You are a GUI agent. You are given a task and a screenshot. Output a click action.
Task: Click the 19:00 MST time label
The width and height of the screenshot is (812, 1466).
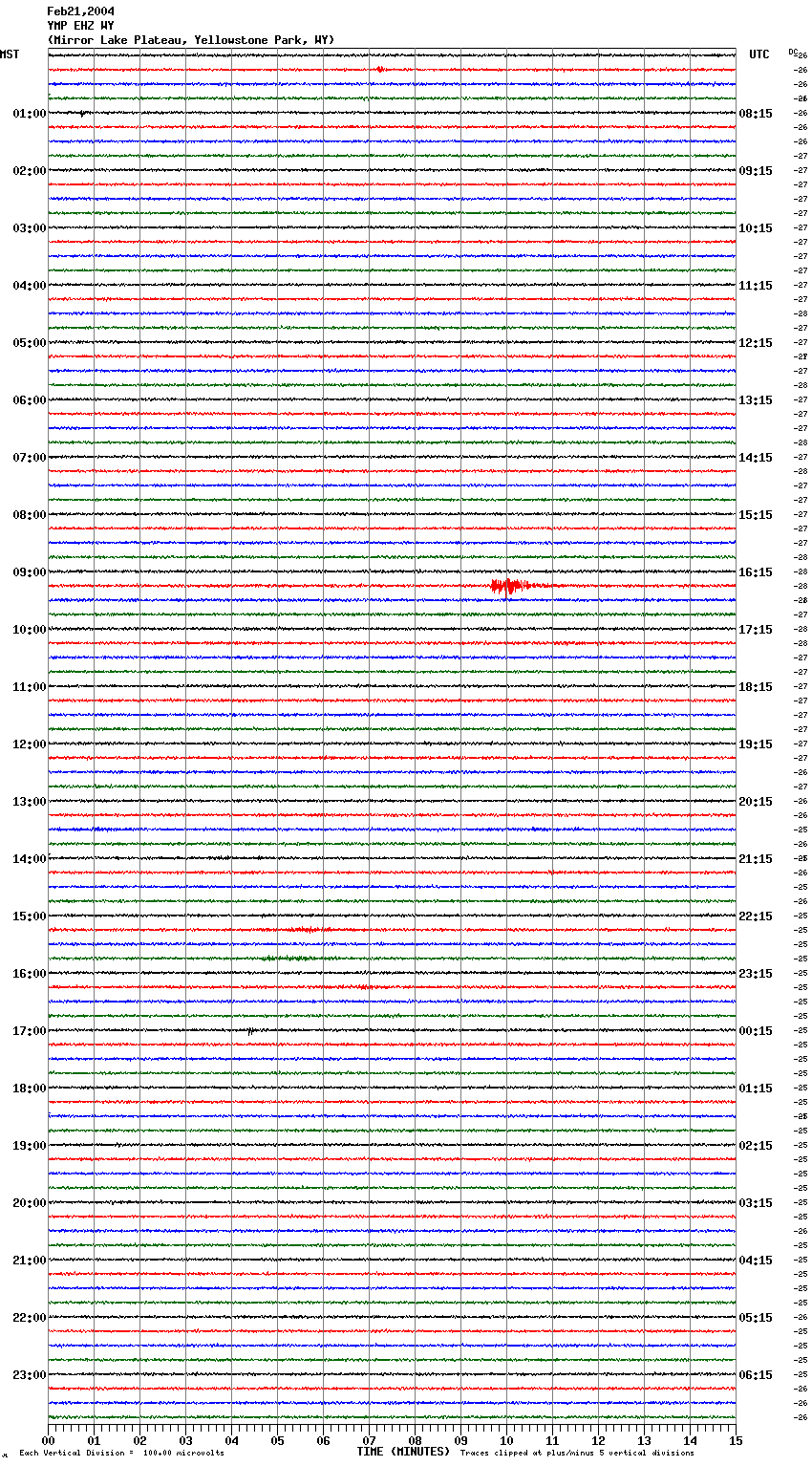pos(30,1146)
